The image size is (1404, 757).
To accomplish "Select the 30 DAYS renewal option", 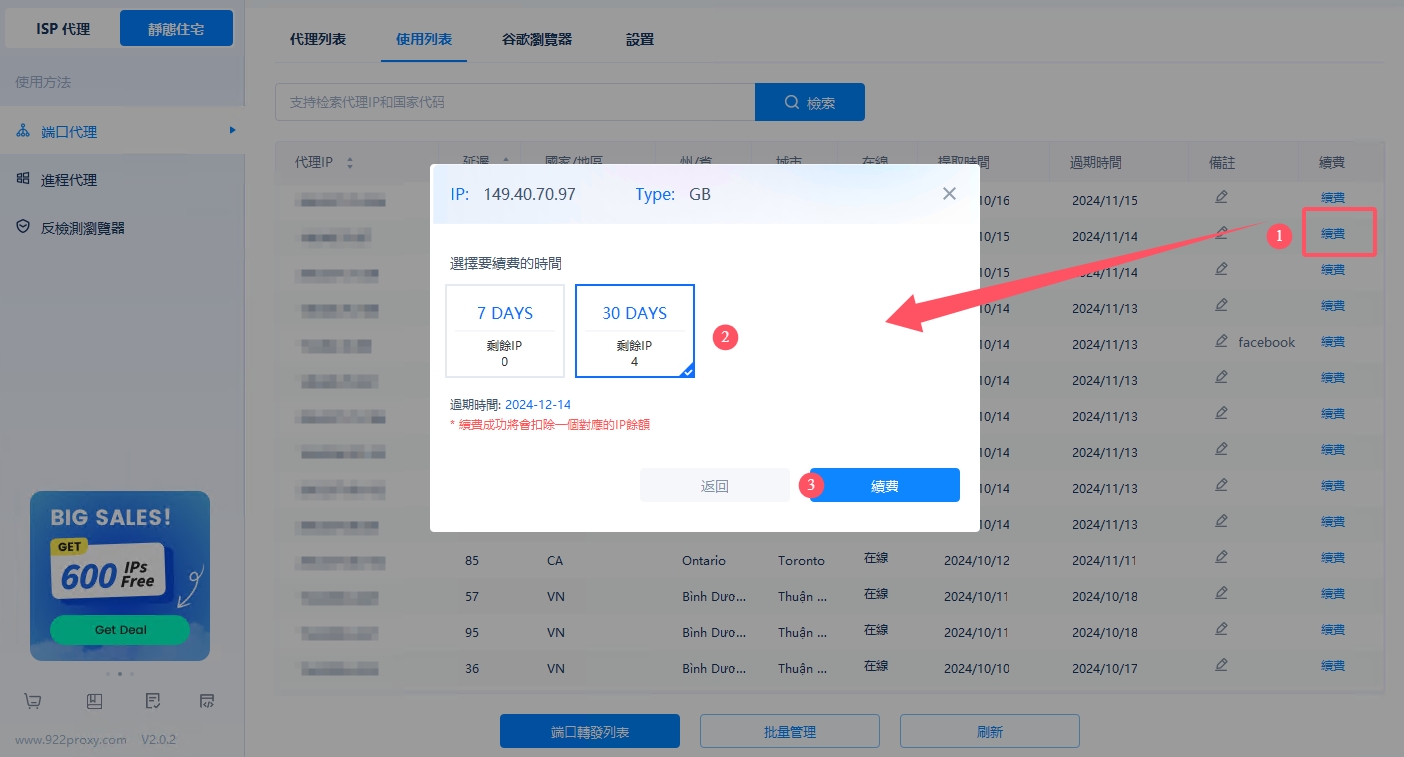I will [x=634, y=331].
